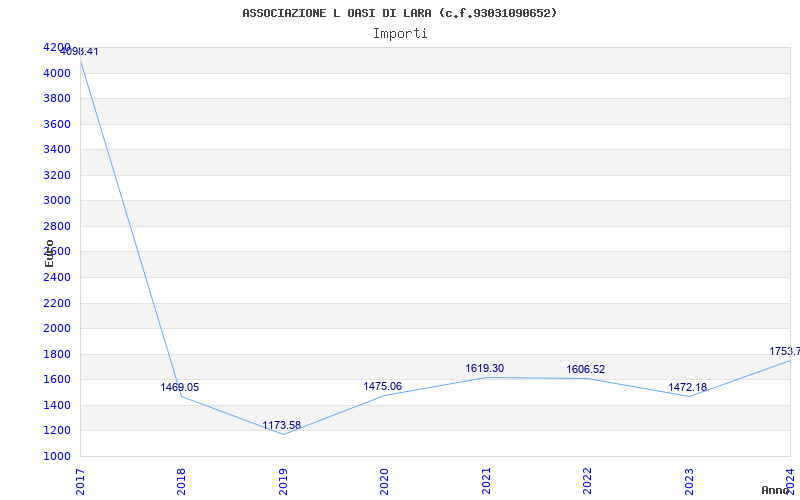
Task: Click the 2024 data label starting with 1753
Action: tap(785, 352)
